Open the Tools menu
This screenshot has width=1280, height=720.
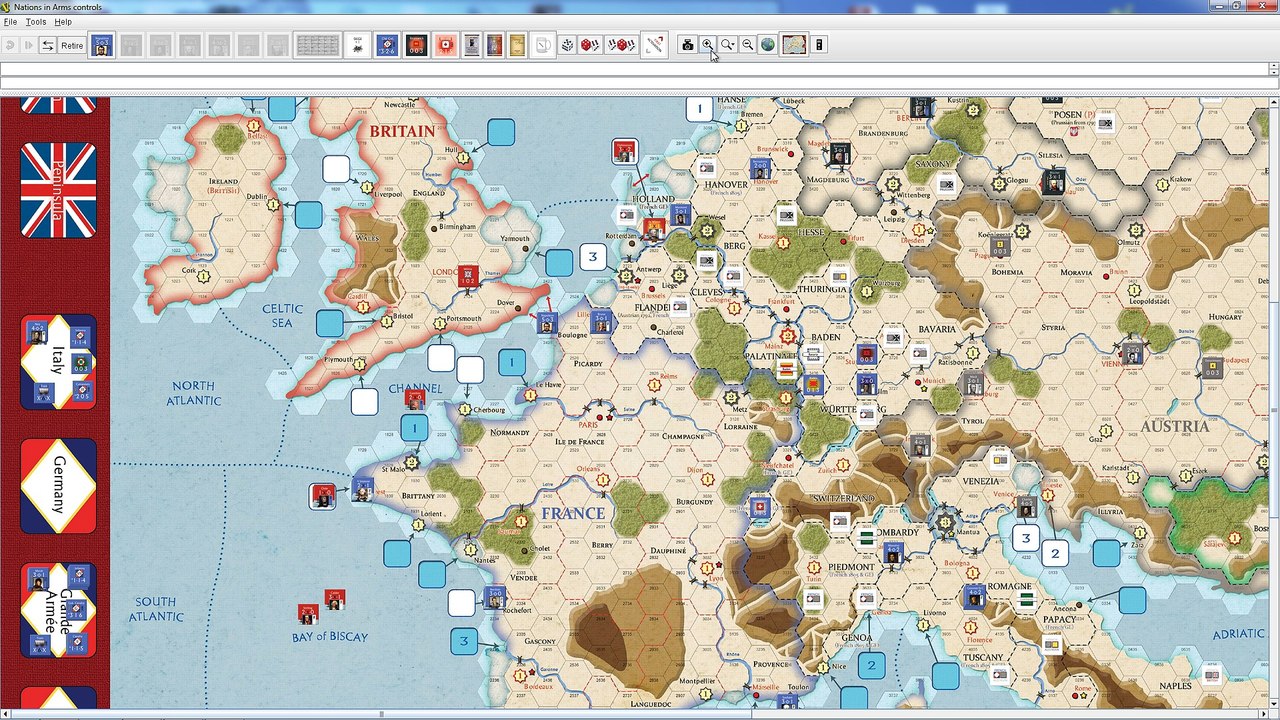pyautogui.click(x=36, y=21)
